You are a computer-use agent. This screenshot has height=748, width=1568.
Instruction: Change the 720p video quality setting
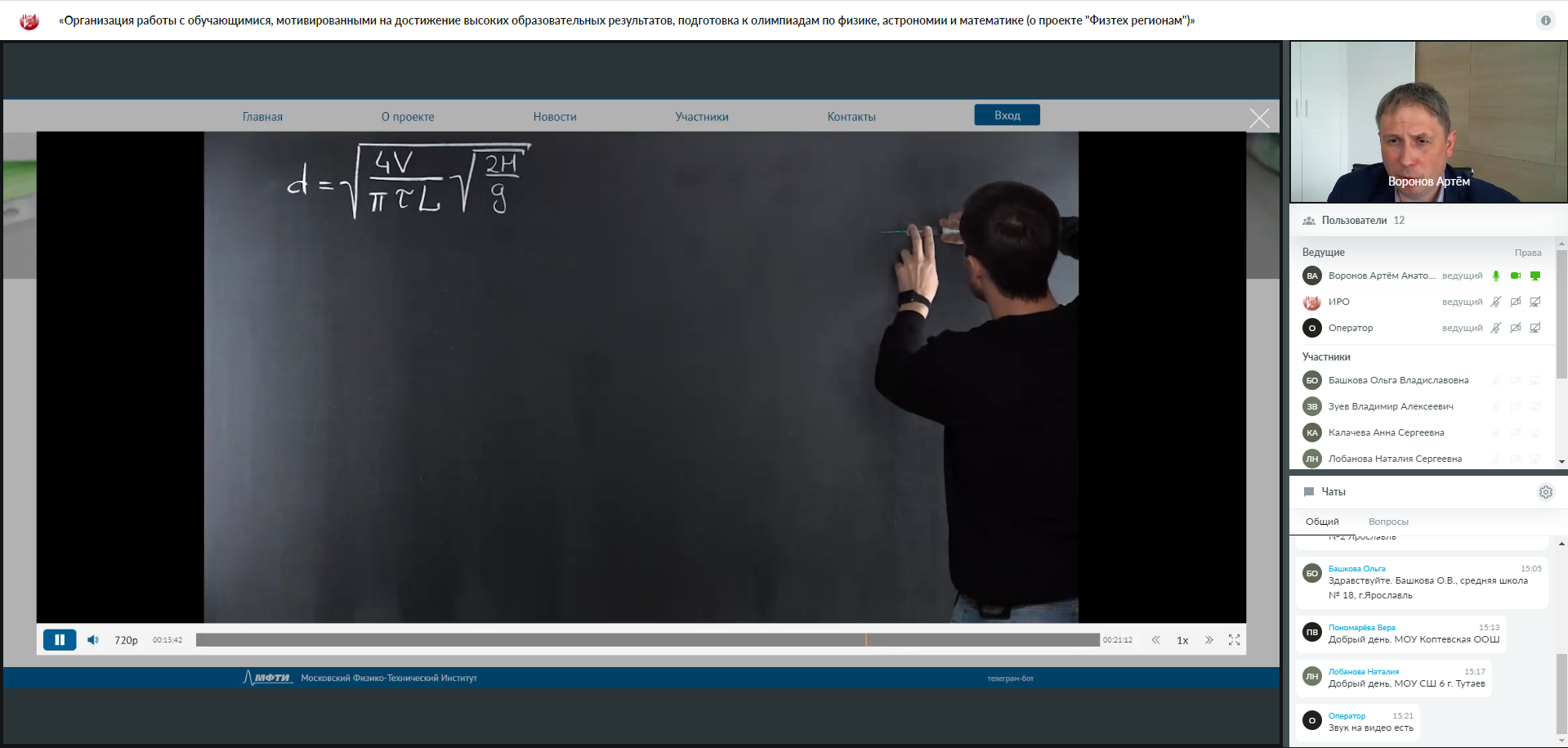pyautogui.click(x=126, y=640)
